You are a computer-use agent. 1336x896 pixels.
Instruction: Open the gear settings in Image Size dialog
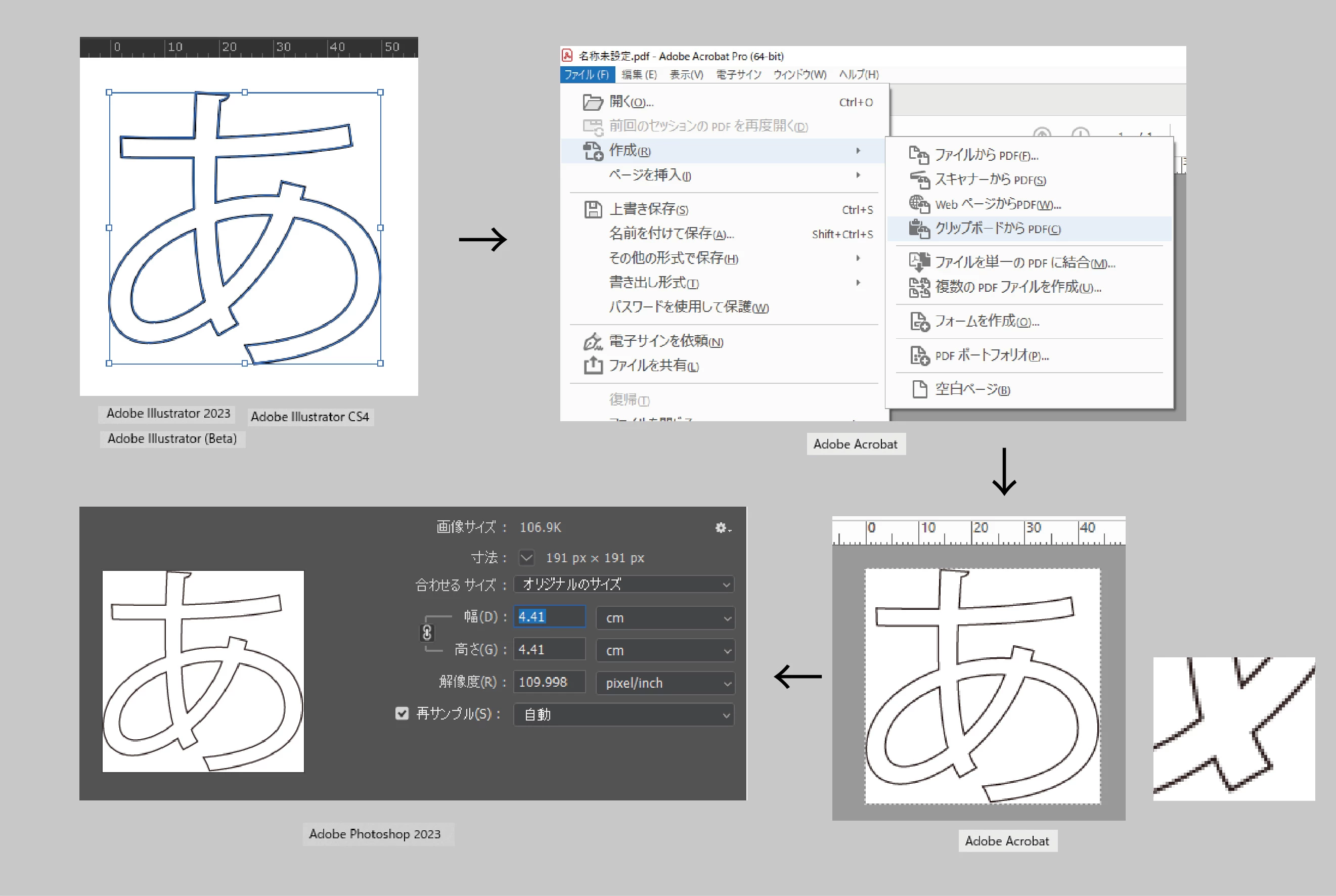point(722,528)
